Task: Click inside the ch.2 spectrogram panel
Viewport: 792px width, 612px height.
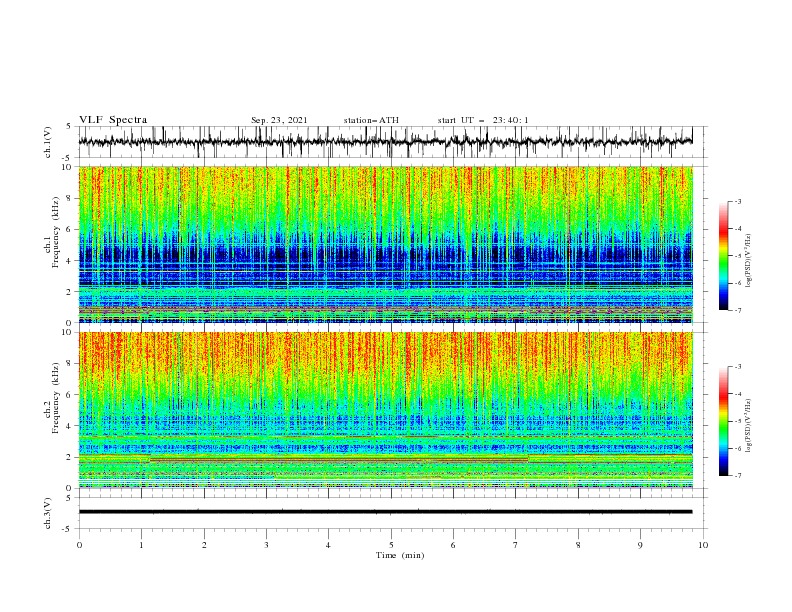Action: (385, 410)
